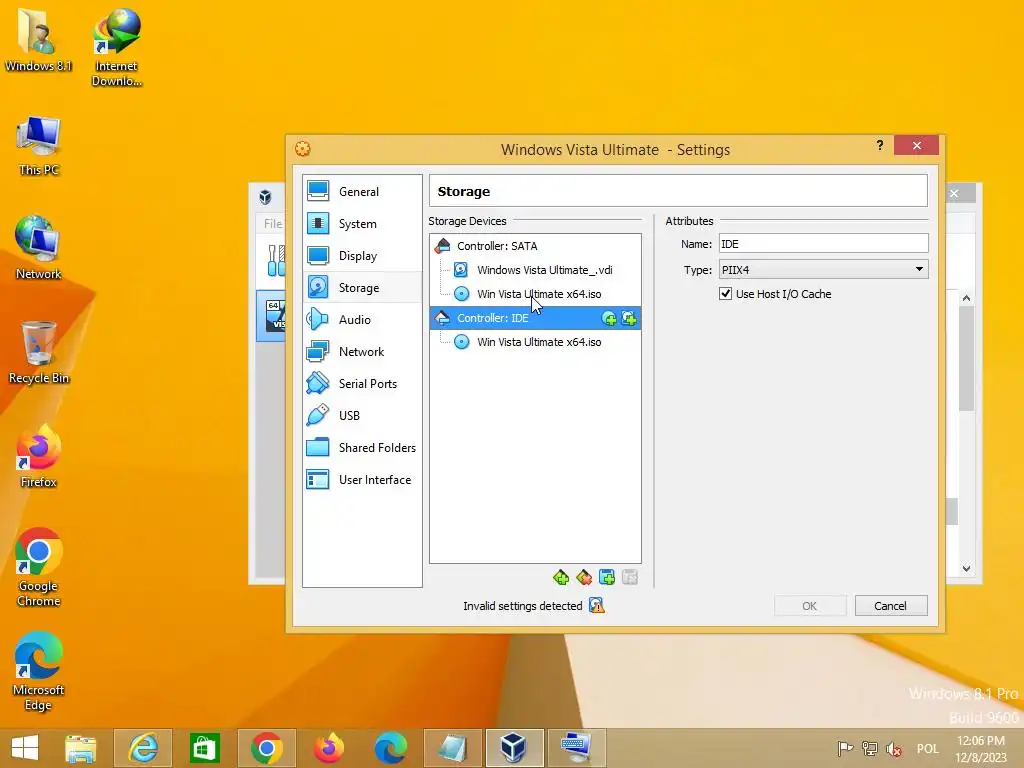
Task: Open Firefox from the taskbar
Action: (x=328, y=748)
